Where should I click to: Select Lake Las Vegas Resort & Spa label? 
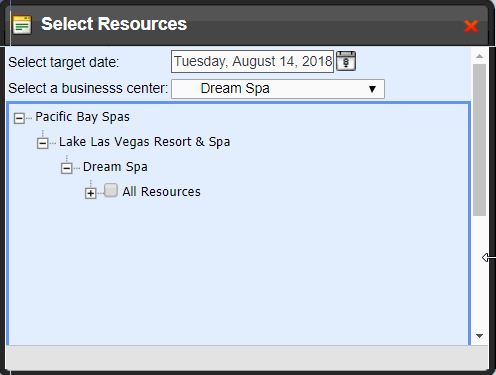pyautogui.click(x=144, y=142)
